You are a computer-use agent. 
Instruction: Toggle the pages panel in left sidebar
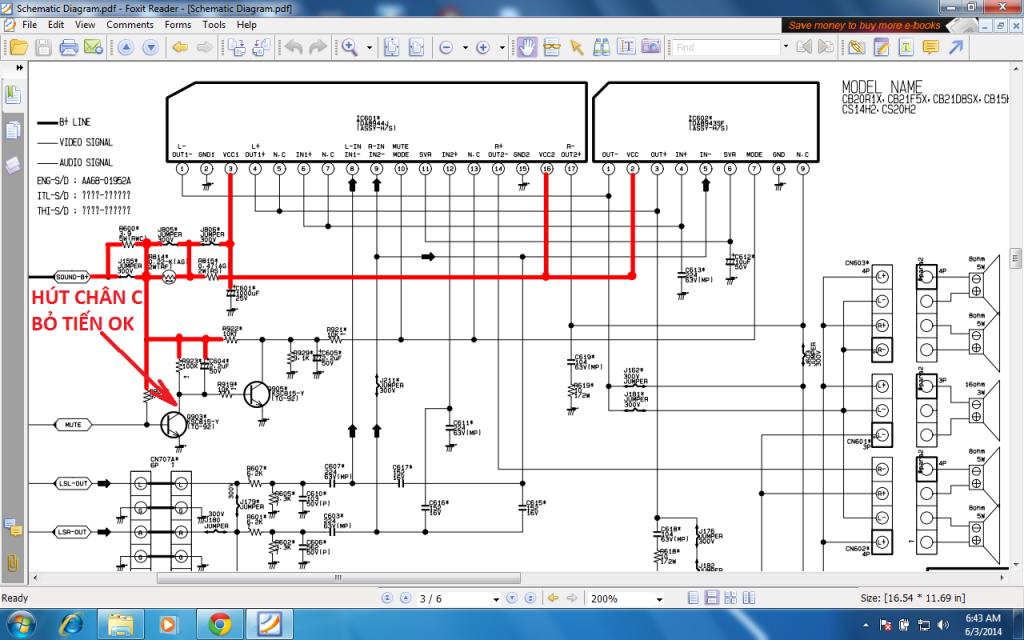[14, 130]
